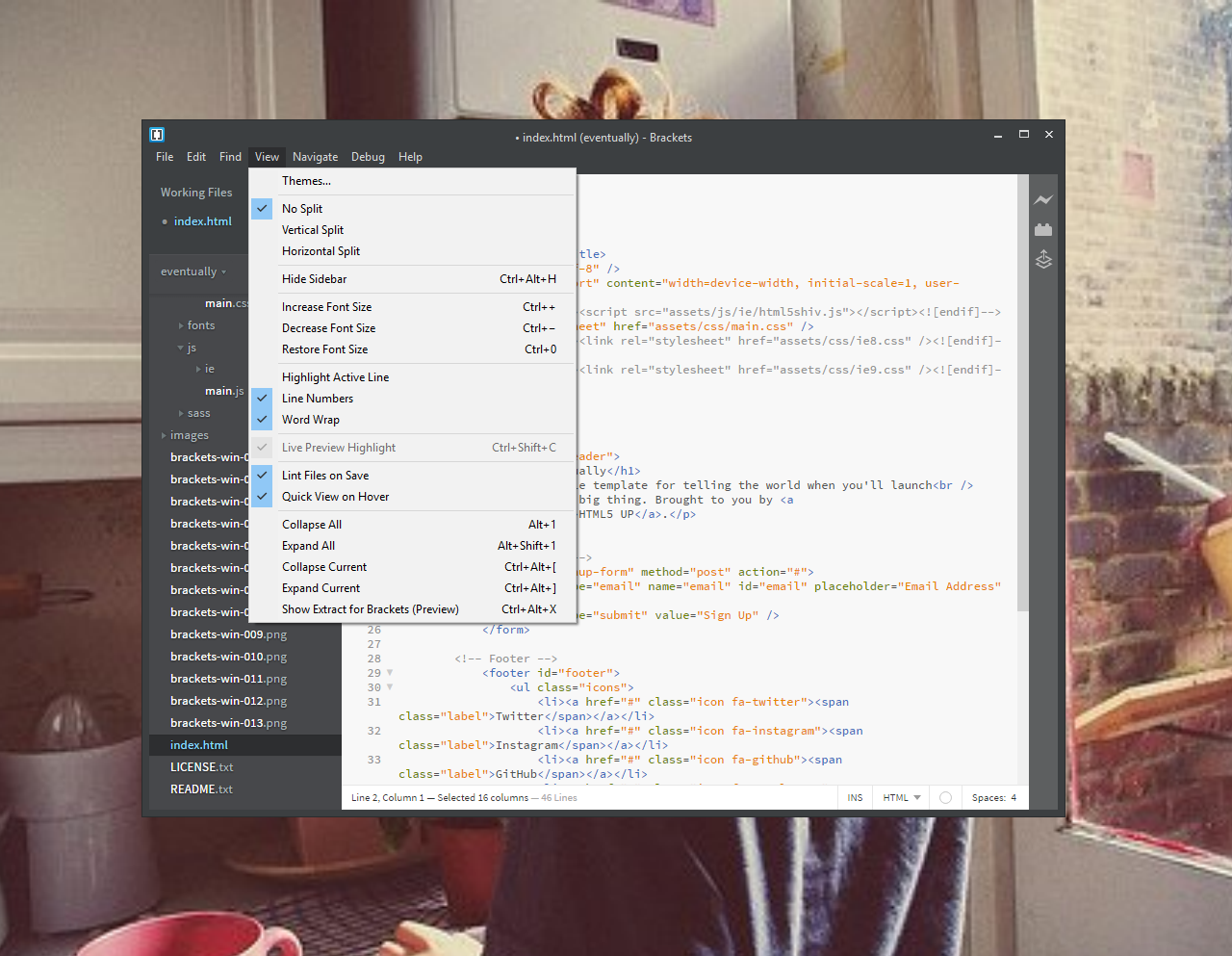Choose Decrease Font Size
Image resolution: width=1232 pixels, height=956 pixels.
click(x=412, y=328)
